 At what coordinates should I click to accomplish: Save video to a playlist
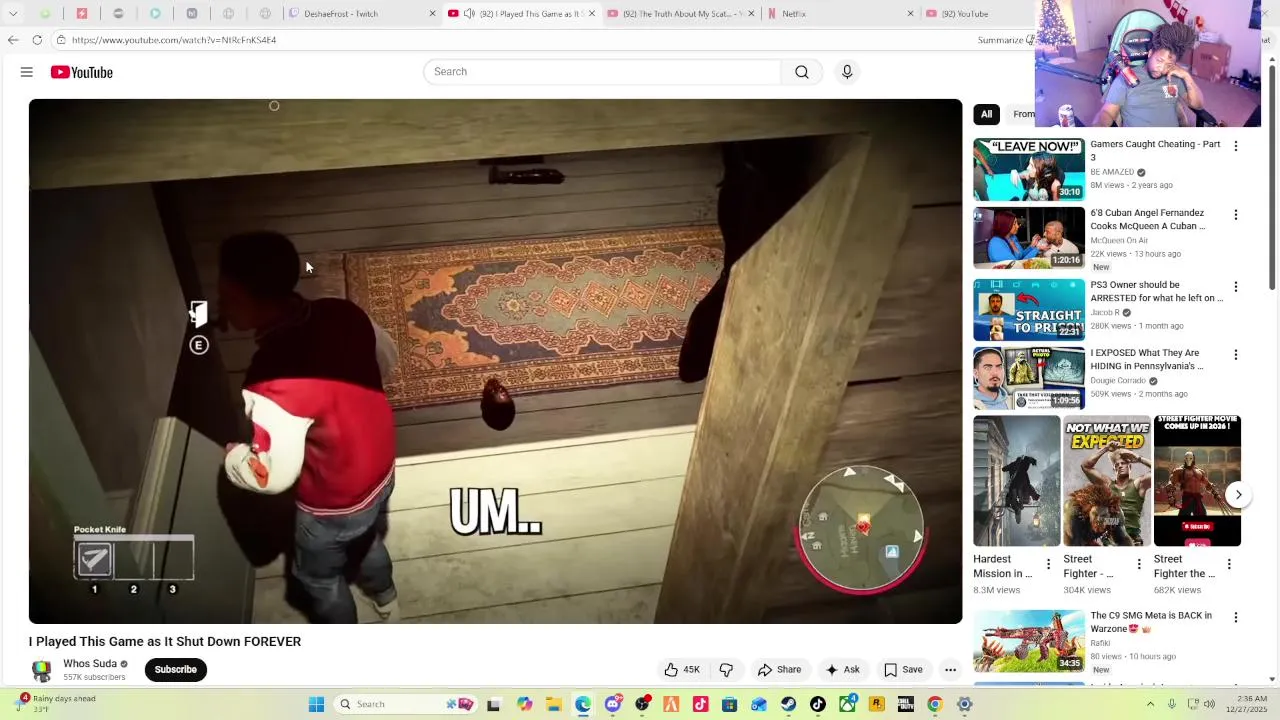(x=903, y=670)
